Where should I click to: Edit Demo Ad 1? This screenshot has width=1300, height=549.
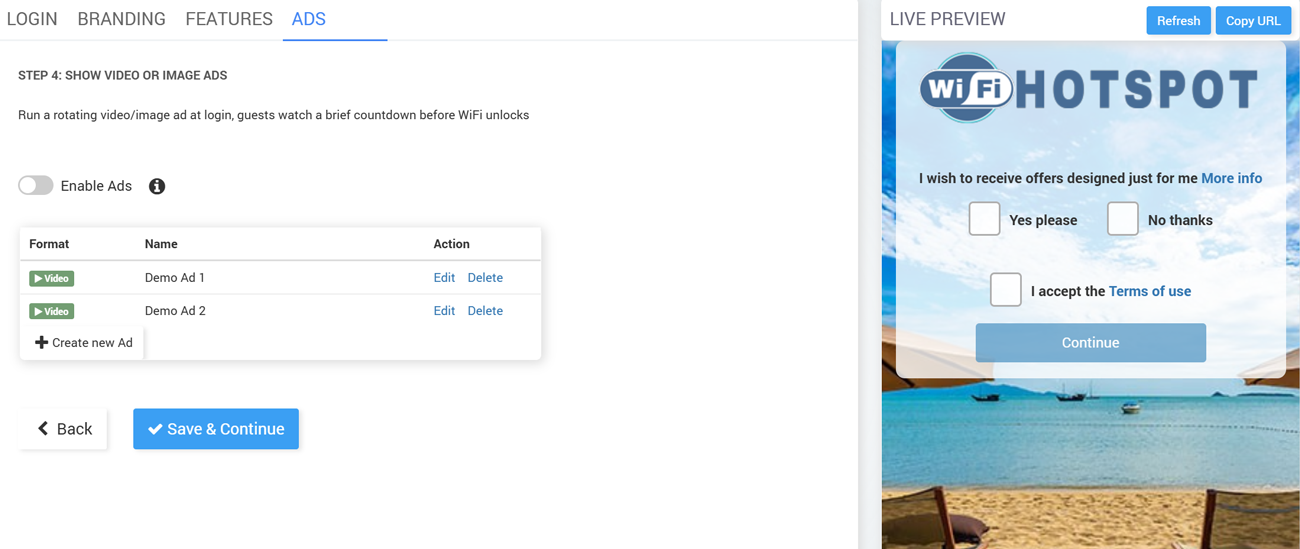(444, 278)
